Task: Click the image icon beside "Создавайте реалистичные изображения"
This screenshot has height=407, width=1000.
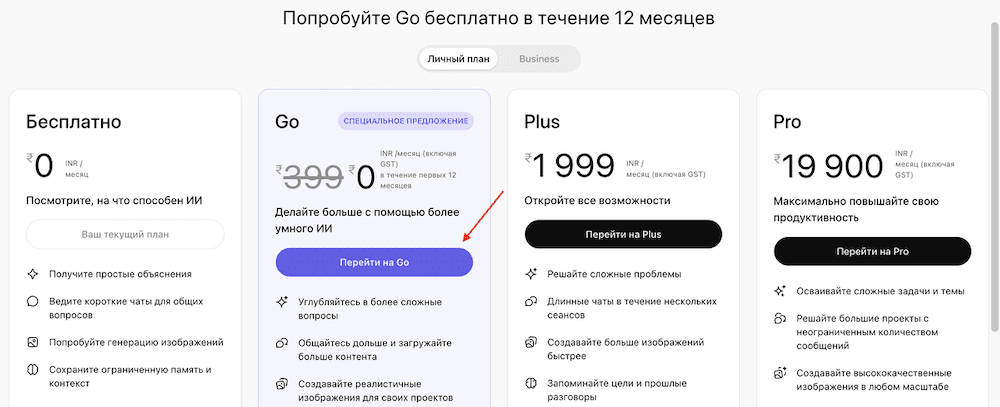Action: (x=282, y=384)
